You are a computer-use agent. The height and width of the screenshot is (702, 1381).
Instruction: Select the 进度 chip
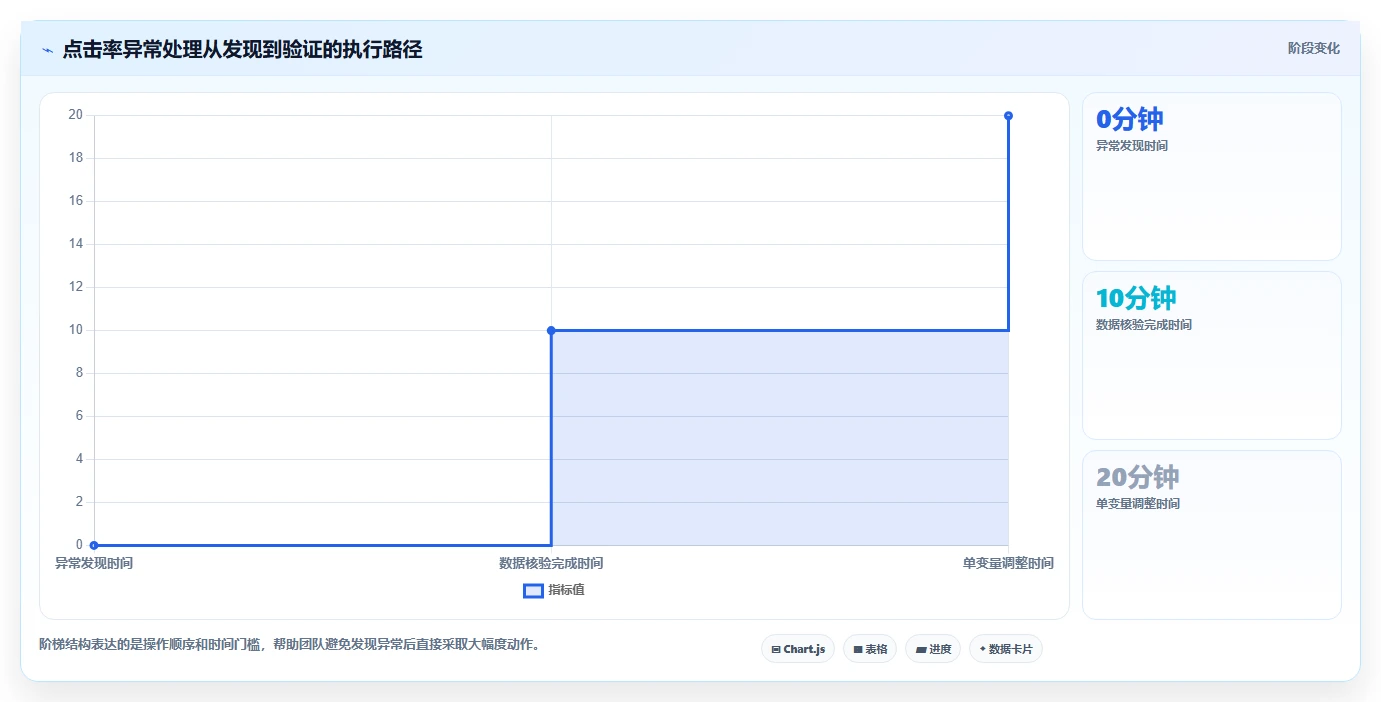point(933,649)
